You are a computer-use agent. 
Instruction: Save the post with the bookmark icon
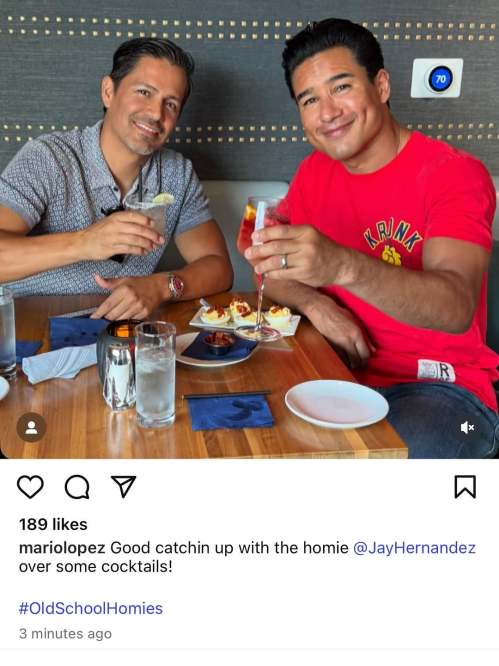[x=465, y=487]
